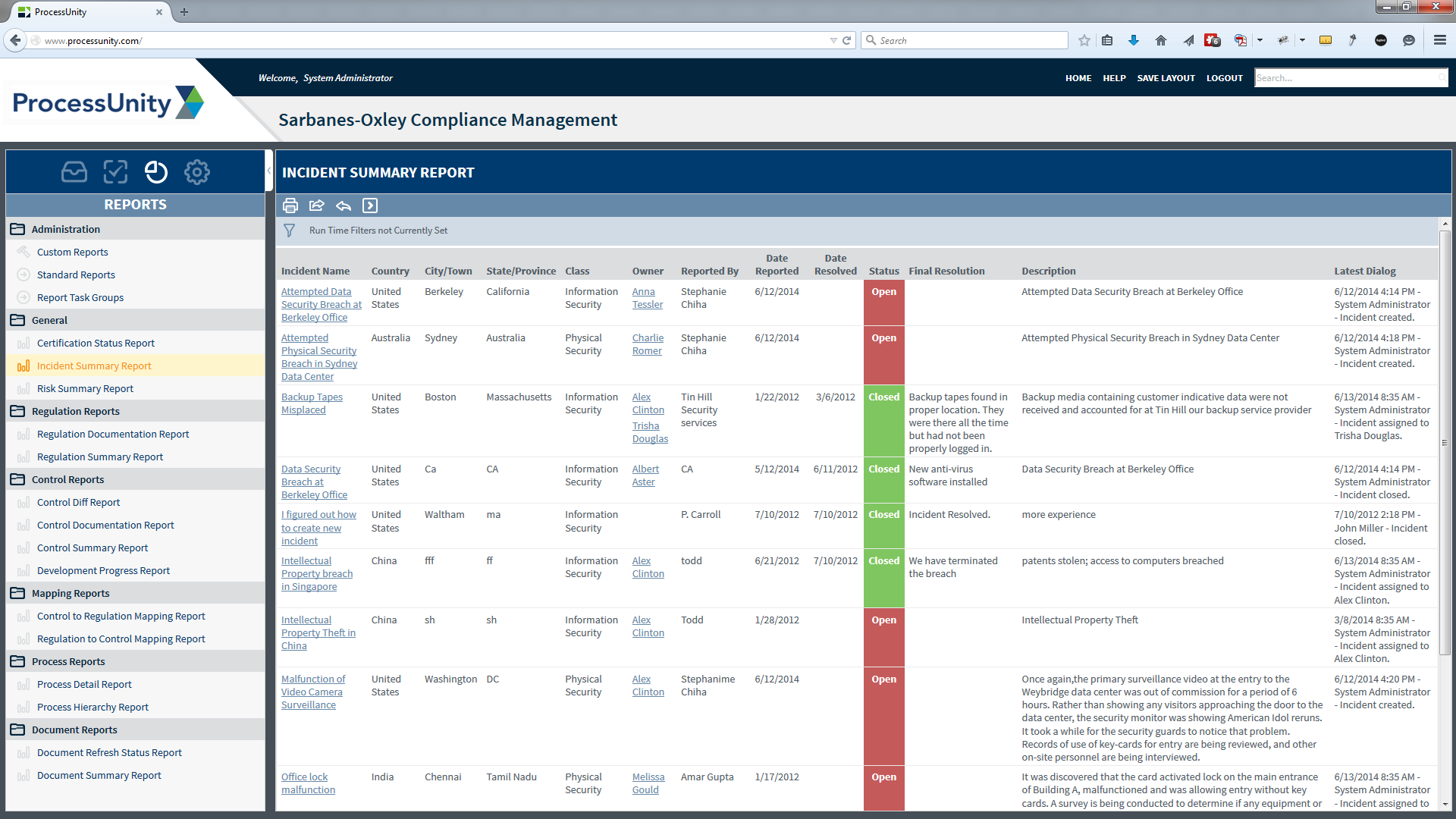Open sidebar settings gear

(196, 171)
